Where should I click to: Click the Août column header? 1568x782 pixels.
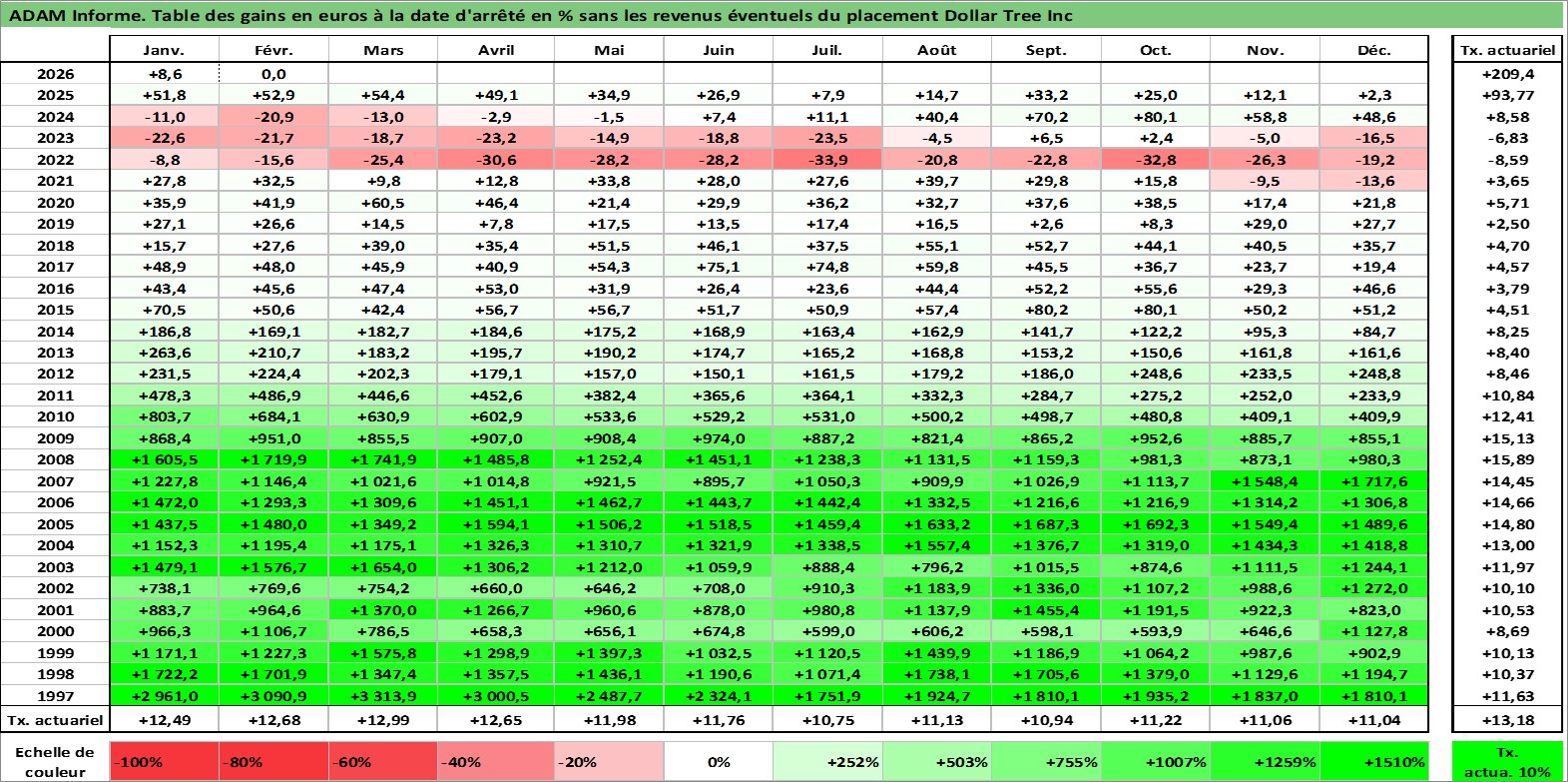click(937, 50)
